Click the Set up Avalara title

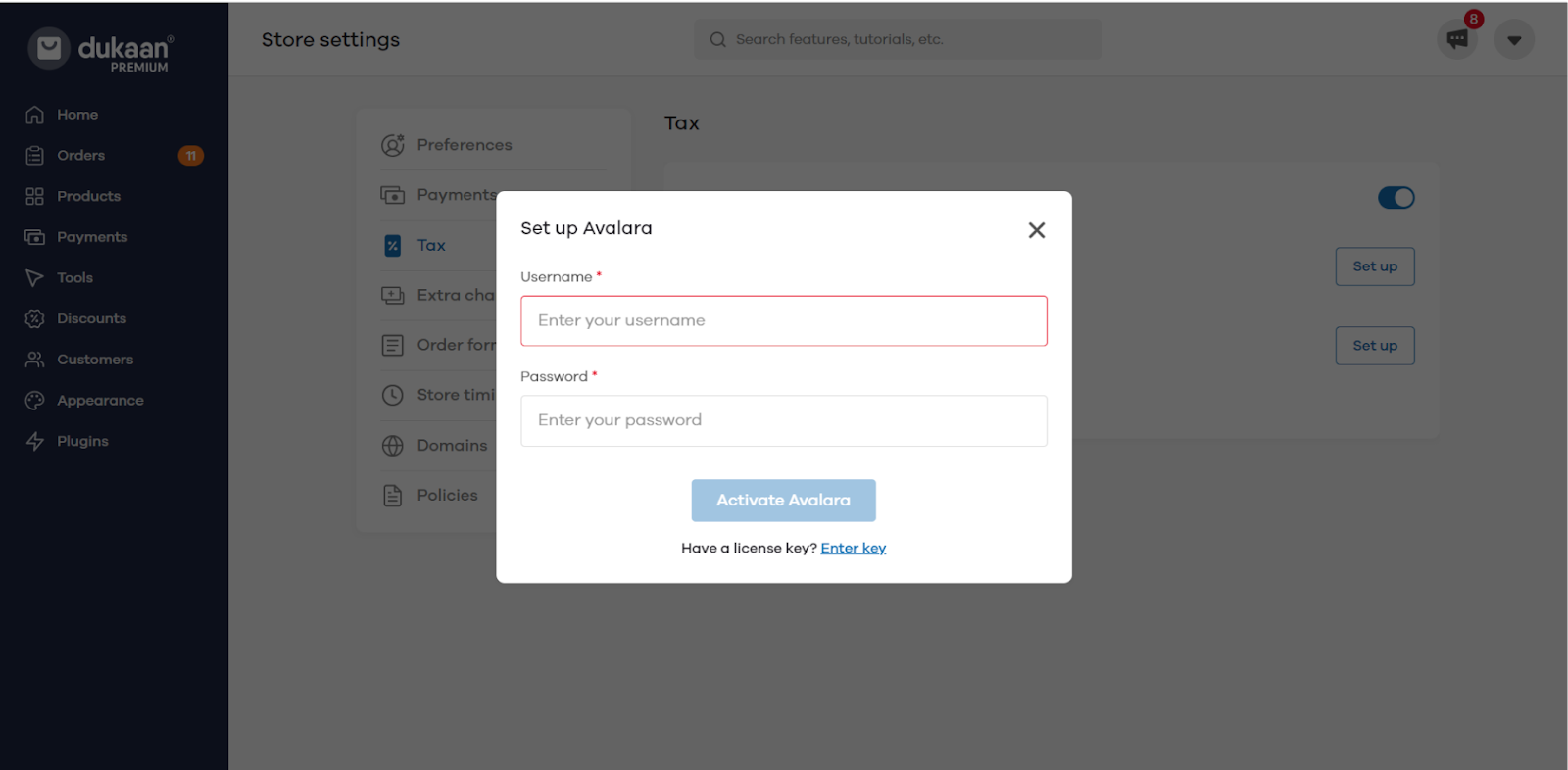[x=586, y=228]
